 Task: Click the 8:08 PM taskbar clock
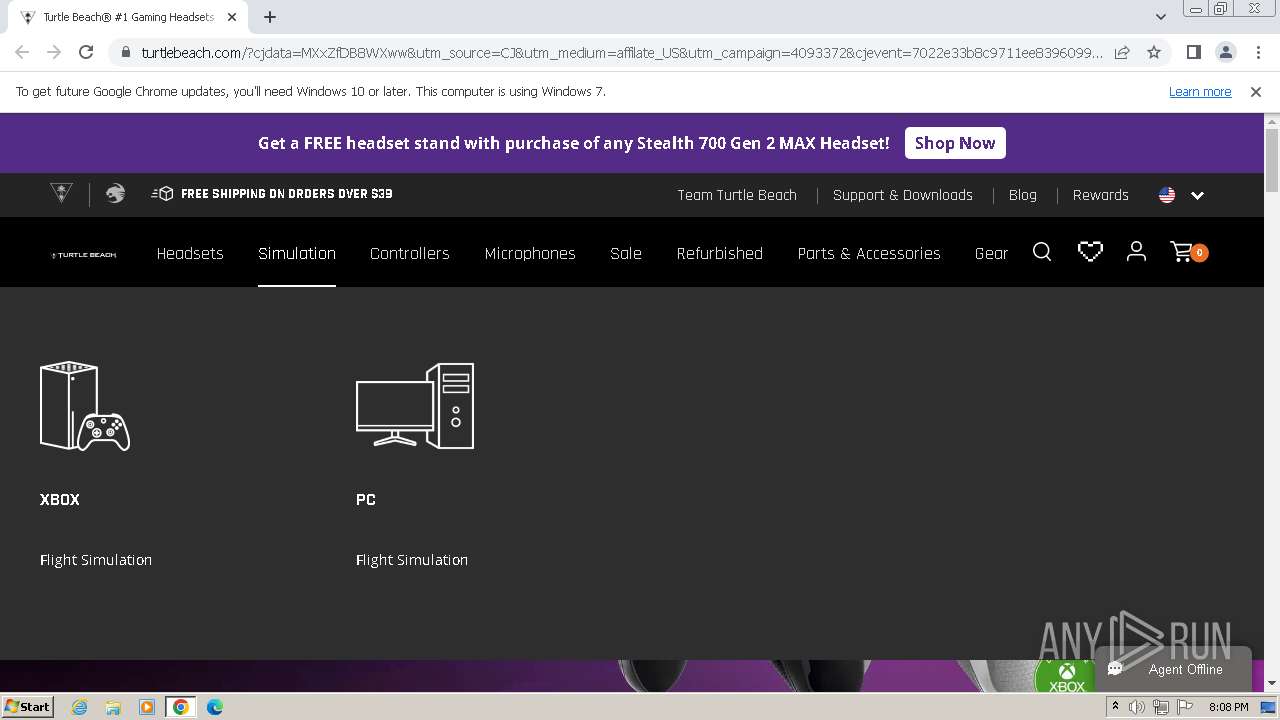pos(1228,707)
